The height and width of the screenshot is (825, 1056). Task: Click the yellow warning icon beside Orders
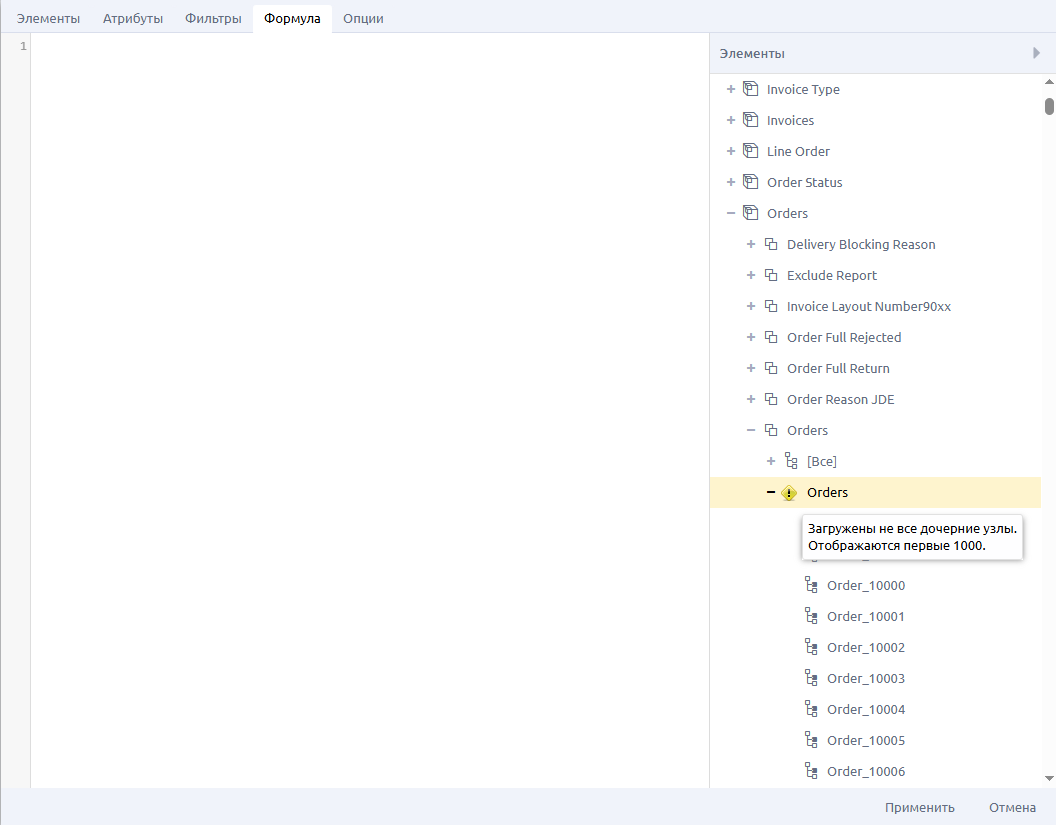tap(789, 492)
